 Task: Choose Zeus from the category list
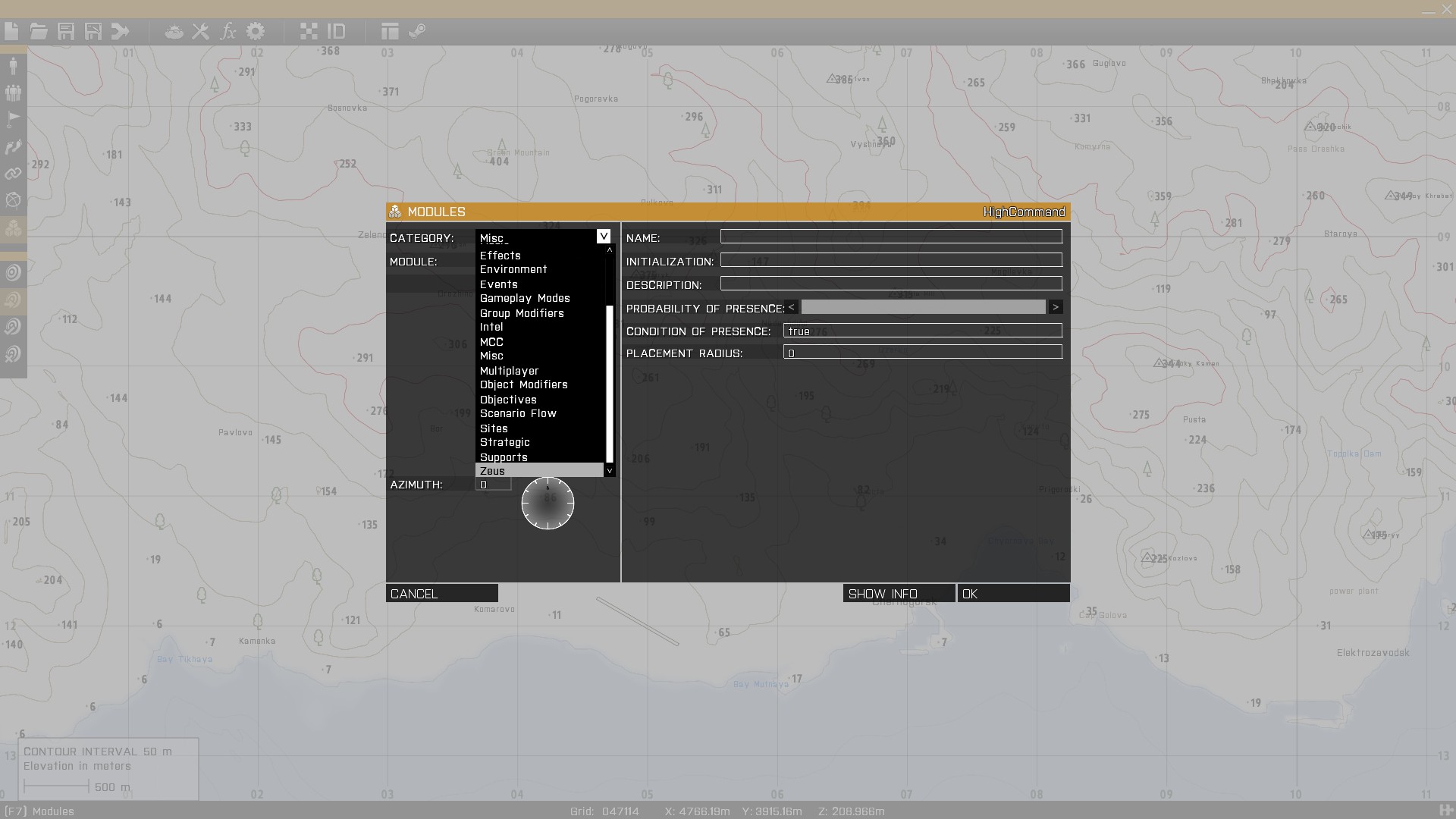492,471
